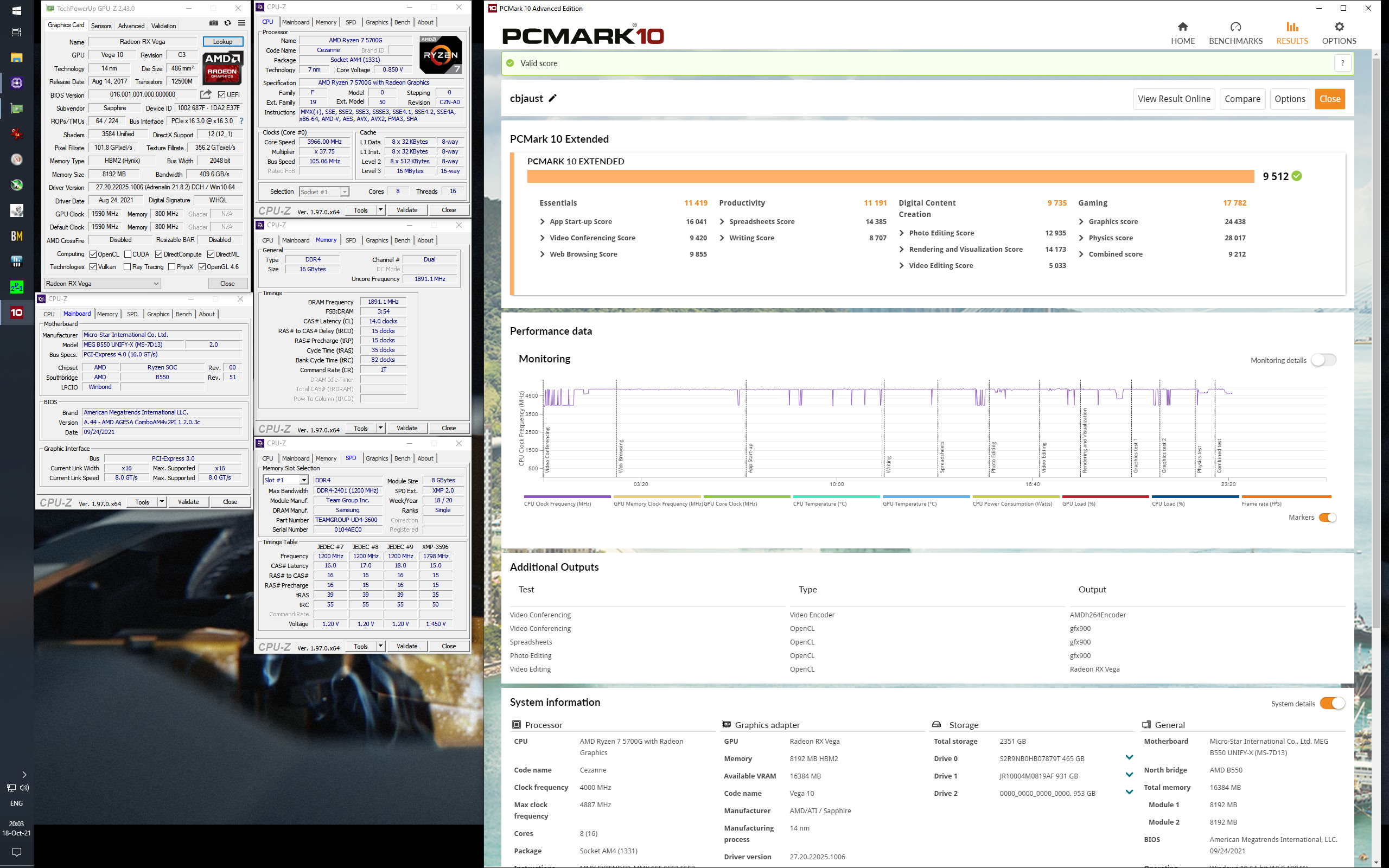The image size is (1389, 868).
Task: Click the Spreadsheets marker in monitoring chart
Action: coord(941,457)
